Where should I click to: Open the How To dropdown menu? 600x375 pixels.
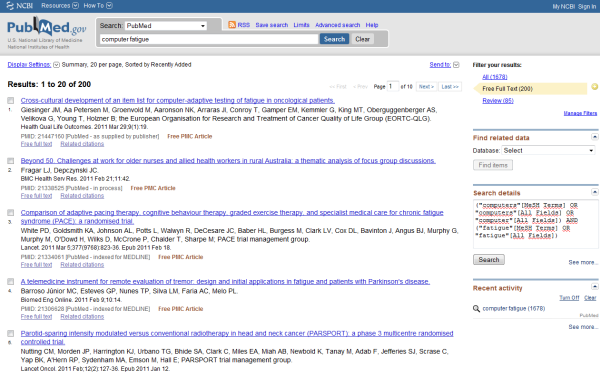(x=98, y=6)
